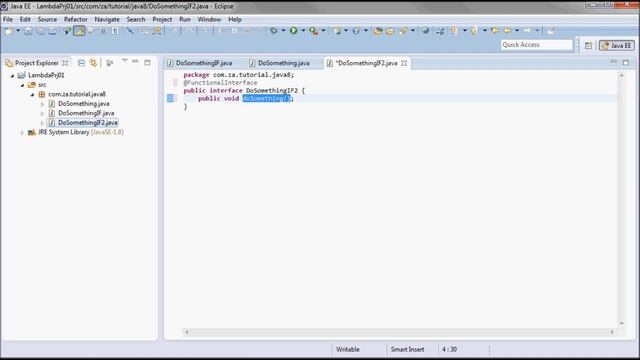Open the Refactor menu
This screenshot has height=360, width=640.
(x=76, y=19)
